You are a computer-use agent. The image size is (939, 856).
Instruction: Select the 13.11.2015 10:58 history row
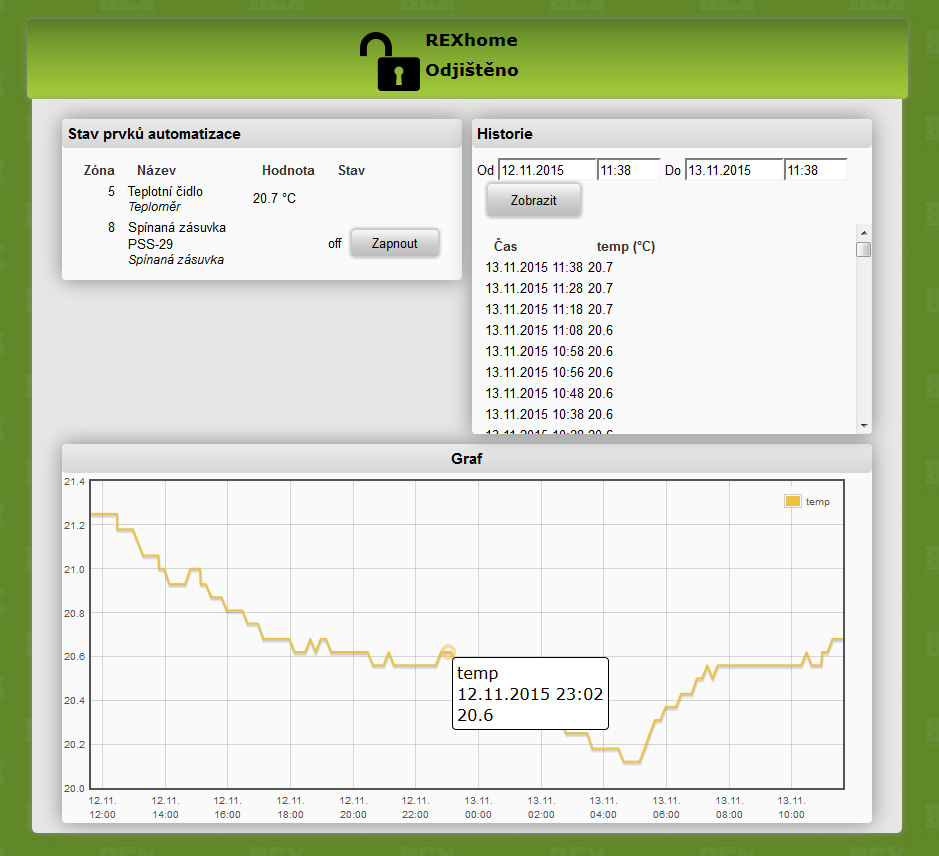[x=549, y=351]
